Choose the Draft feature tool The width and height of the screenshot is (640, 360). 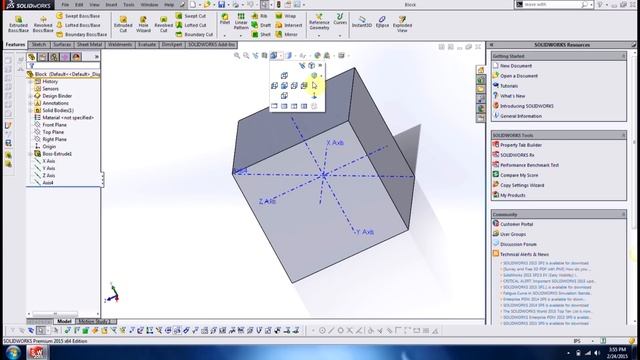tap(261, 25)
